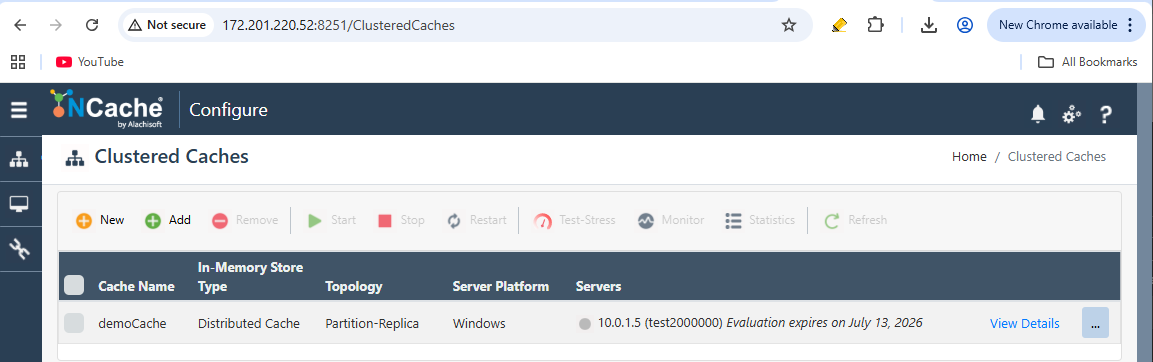The height and width of the screenshot is (362, 1153).
Task: Click the Statistics toolbar button
Action: 760,220
